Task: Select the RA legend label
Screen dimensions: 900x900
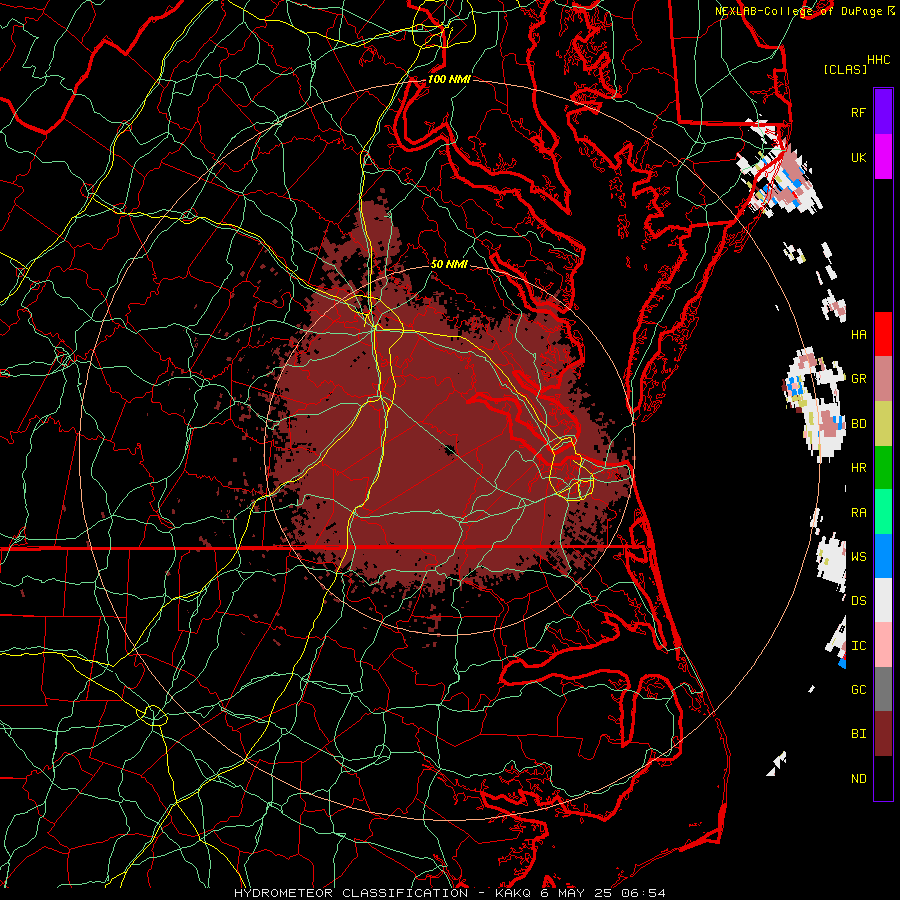Action: (x=858, y=513)
